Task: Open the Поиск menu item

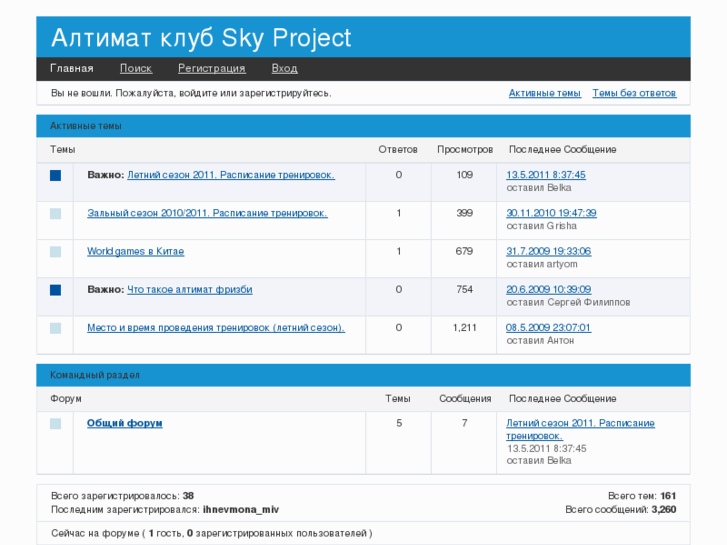Action: pyautogui.click(x=136, y=69)
